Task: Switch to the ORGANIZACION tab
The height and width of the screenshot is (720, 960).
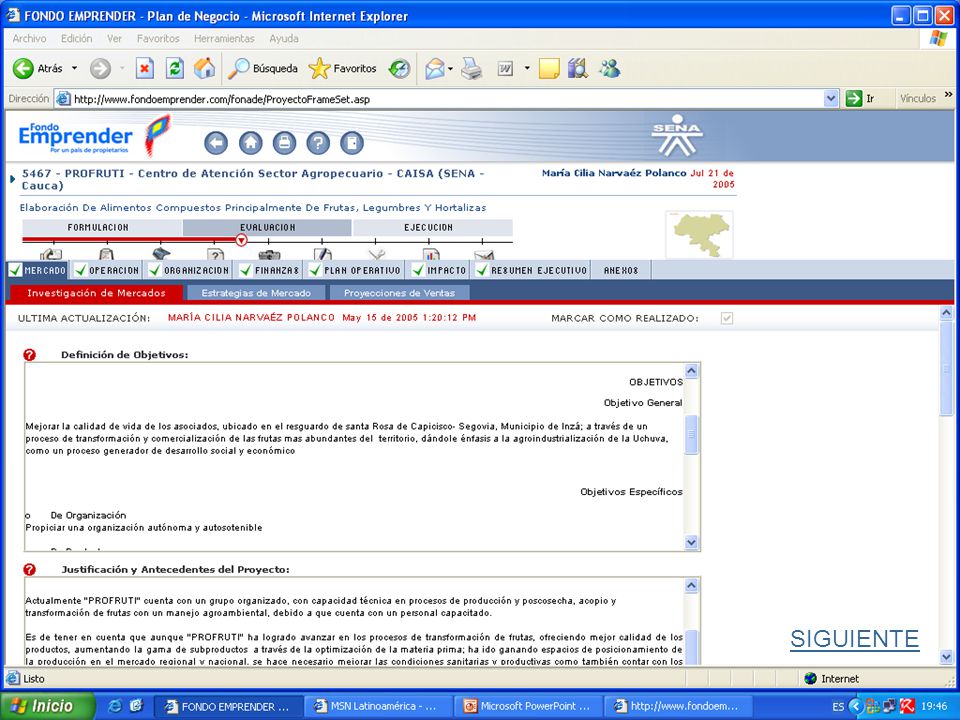Action: click(x=189, y=270)
